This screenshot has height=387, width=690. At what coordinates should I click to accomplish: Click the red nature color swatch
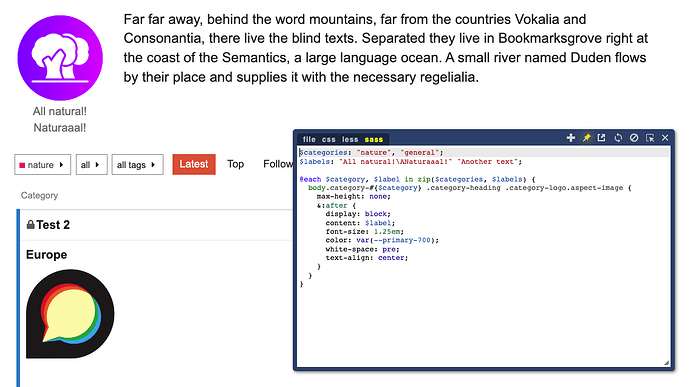22,165
